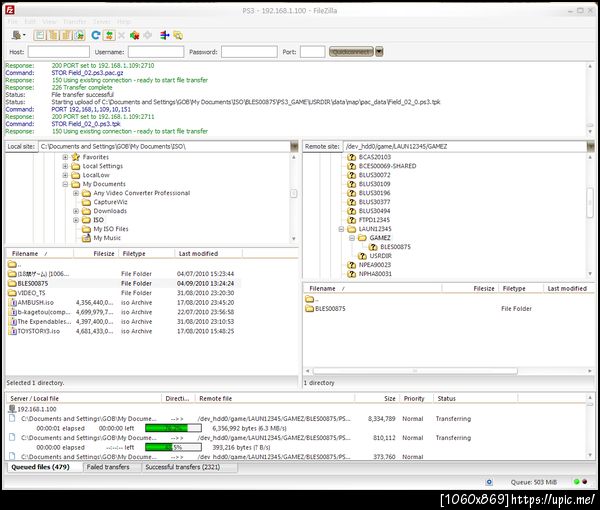
Task: Select the My Music folder icon
Action: point(86,238)
